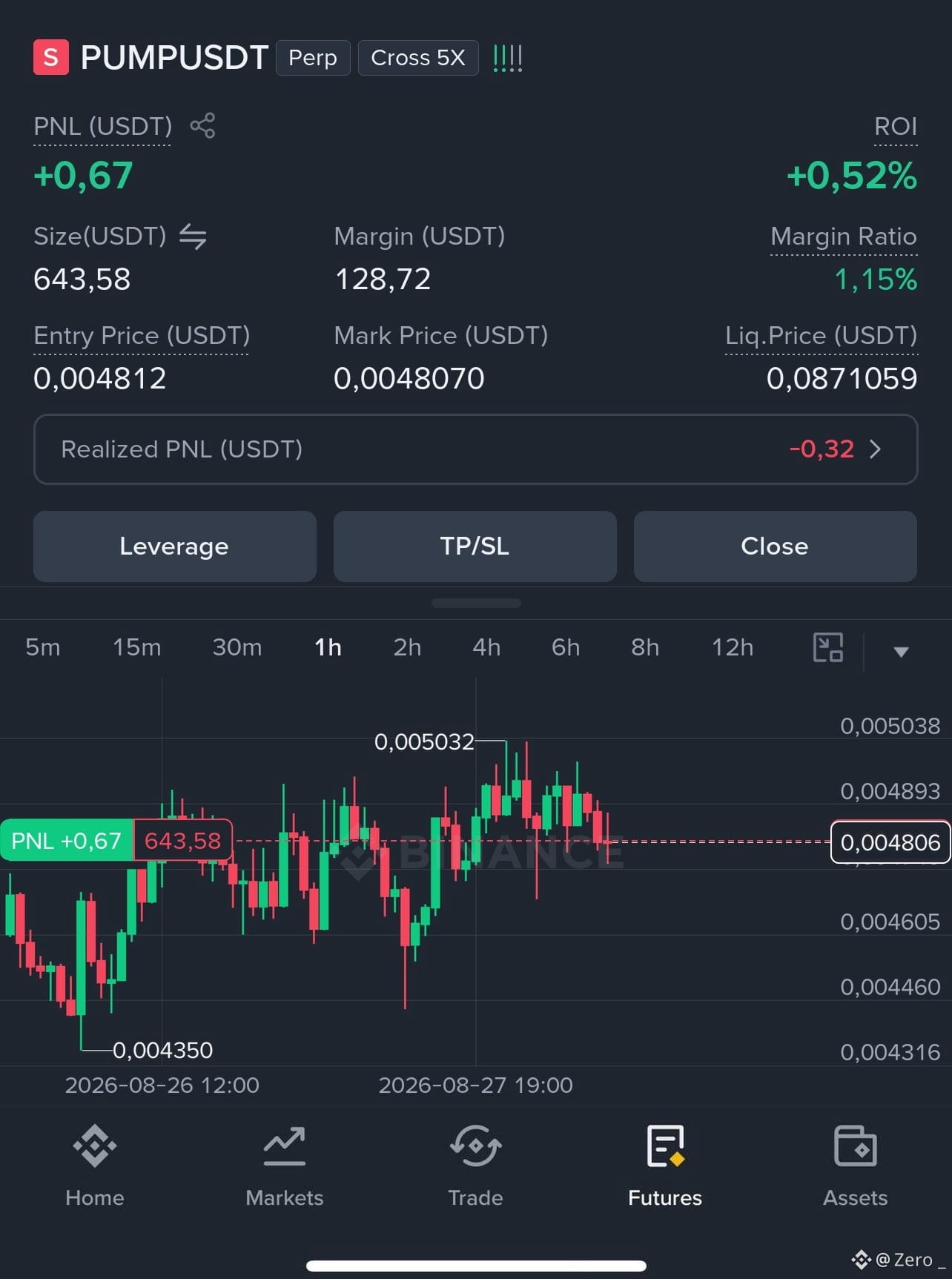Tap the red S short-position badge
The width and height of the screenshot is (952, 1279).
[x=51, y=57]
